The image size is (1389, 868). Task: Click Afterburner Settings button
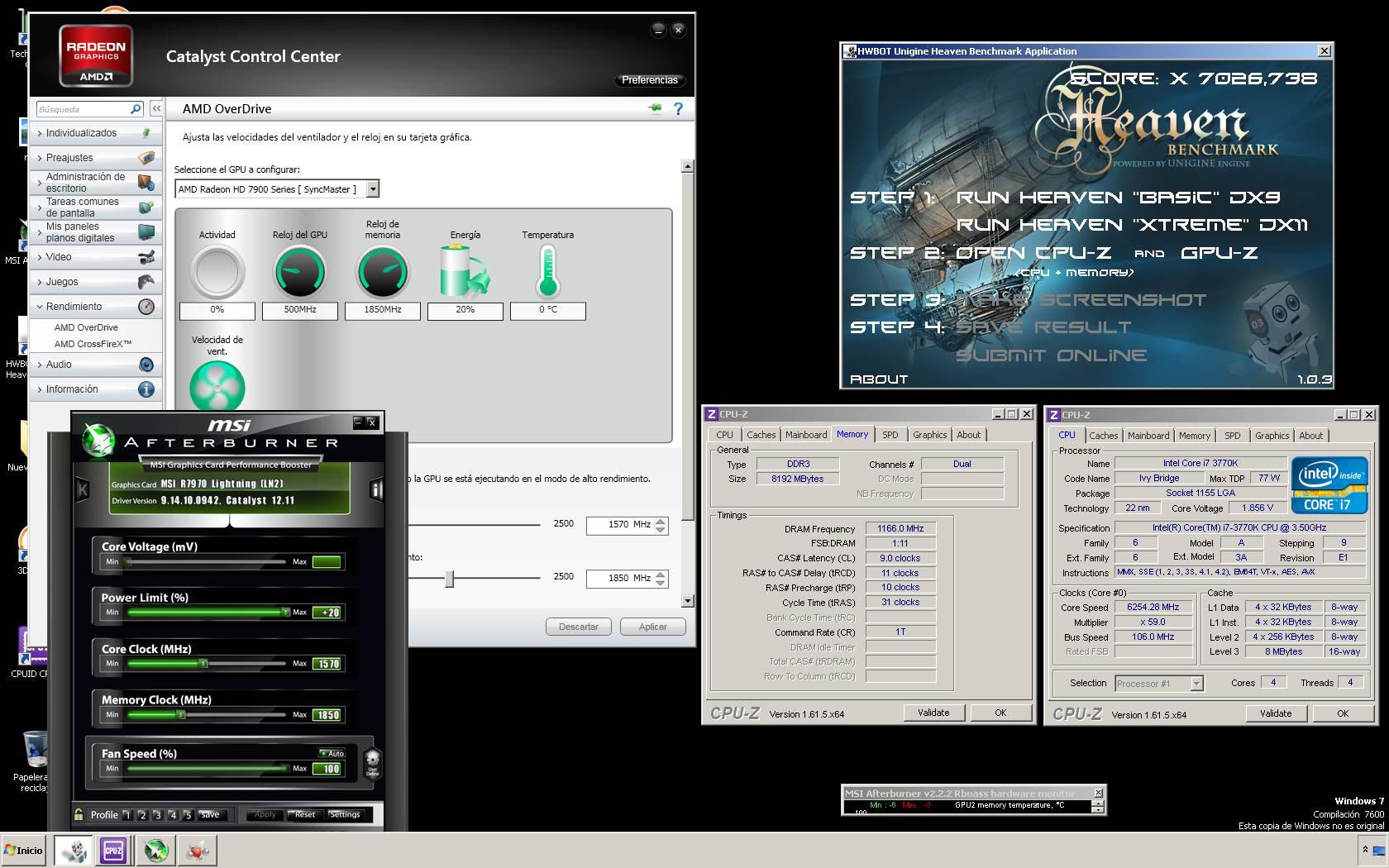tap(345, 814)
